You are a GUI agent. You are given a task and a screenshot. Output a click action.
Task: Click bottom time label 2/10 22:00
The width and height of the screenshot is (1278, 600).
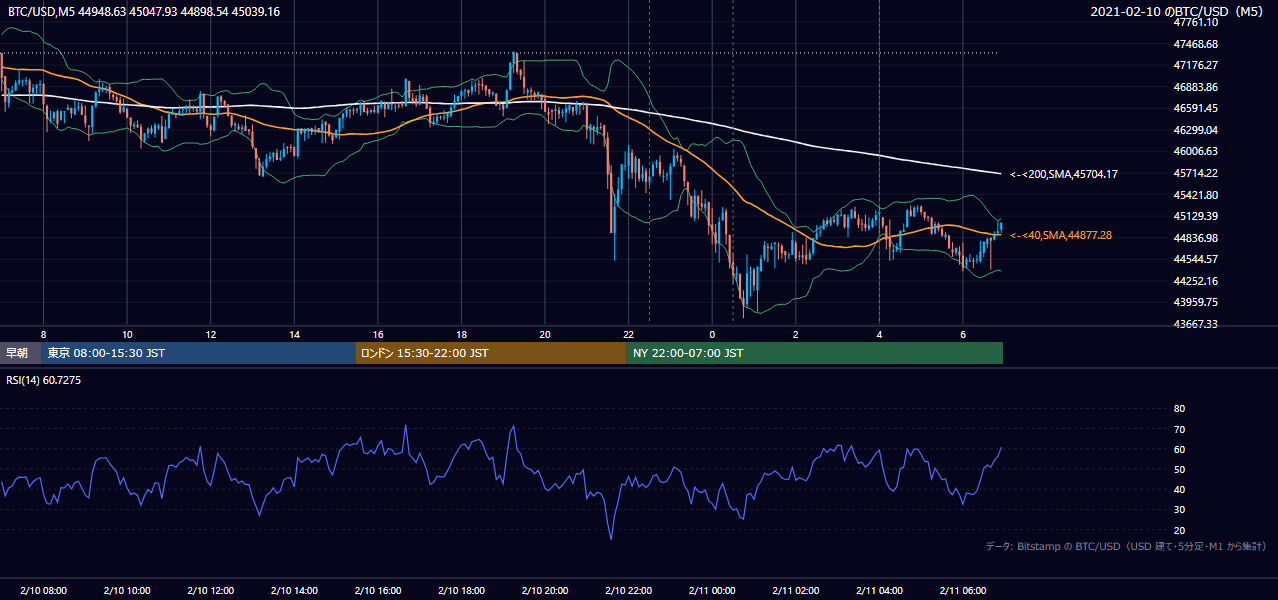point(628,591)
